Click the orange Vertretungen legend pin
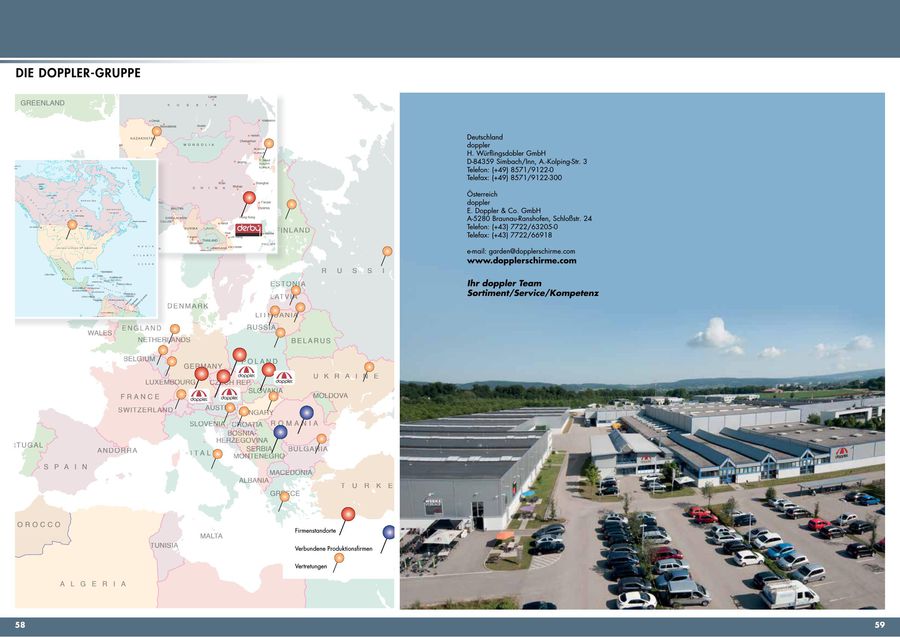Screen dimensions: 900x637 click(x=339, y=558)
